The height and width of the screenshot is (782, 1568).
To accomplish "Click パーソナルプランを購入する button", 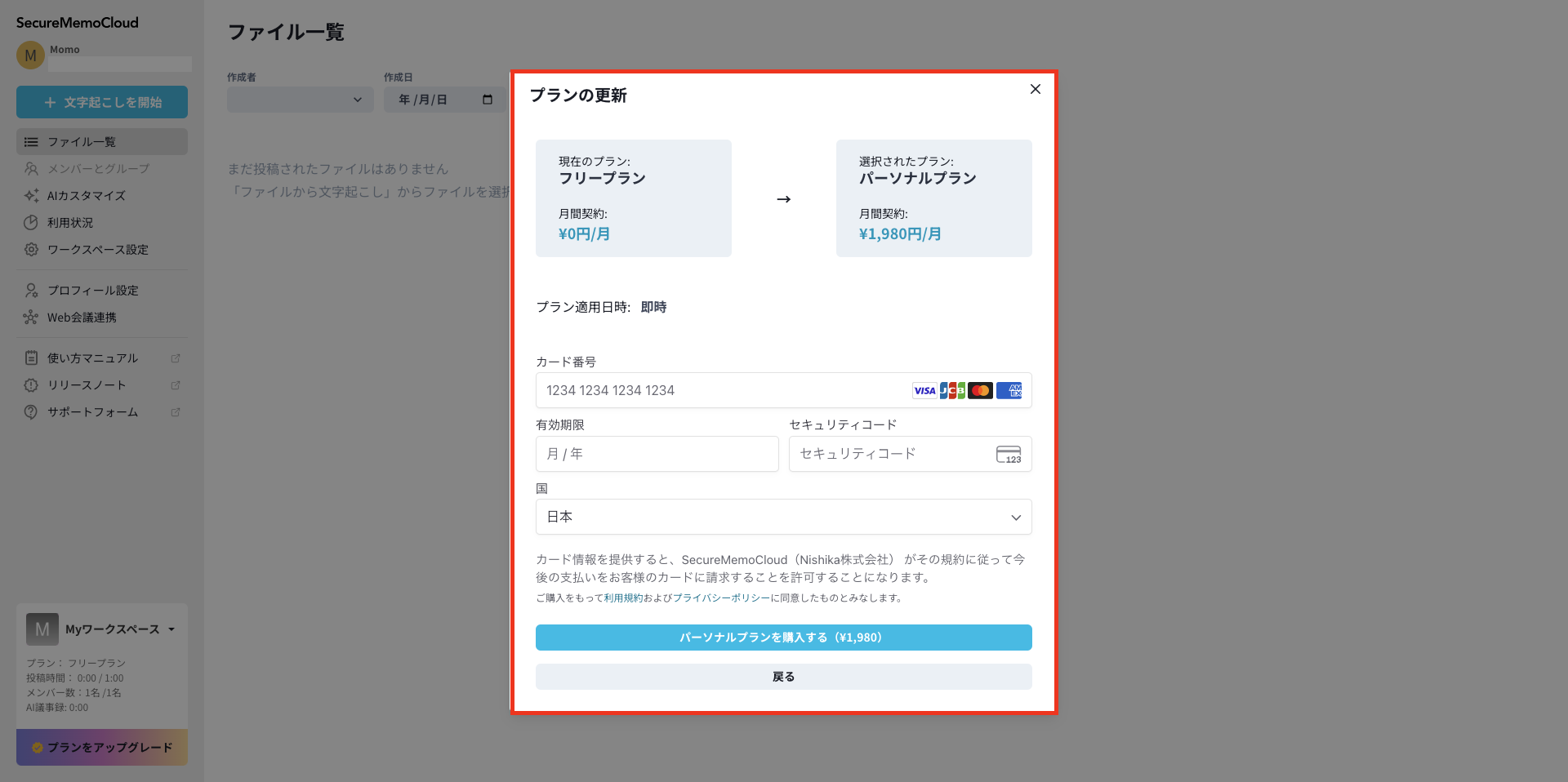I will (783, 638).
